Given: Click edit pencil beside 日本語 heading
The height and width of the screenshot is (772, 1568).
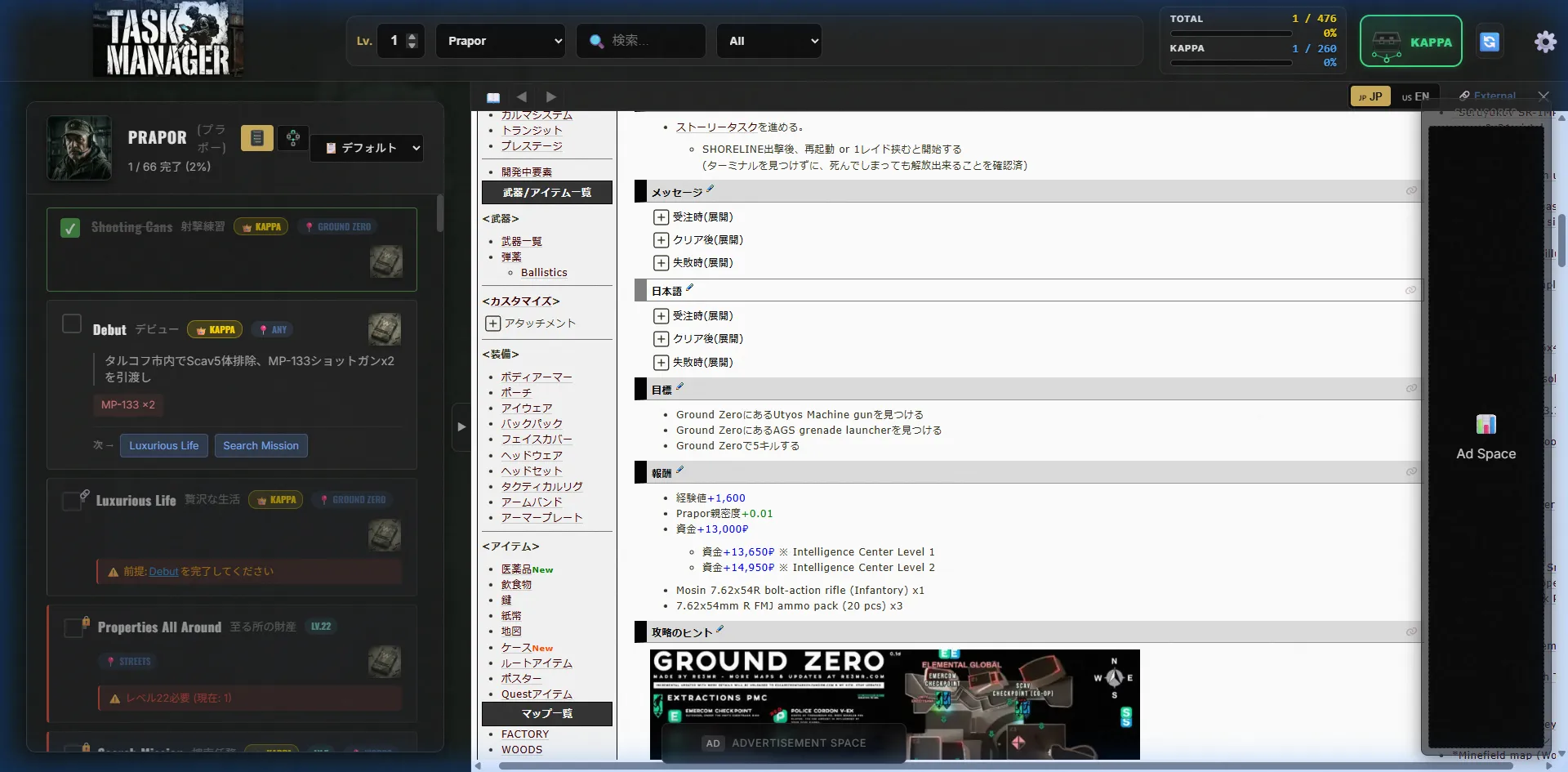Looking at the screenshot, I should coord(689,288).
